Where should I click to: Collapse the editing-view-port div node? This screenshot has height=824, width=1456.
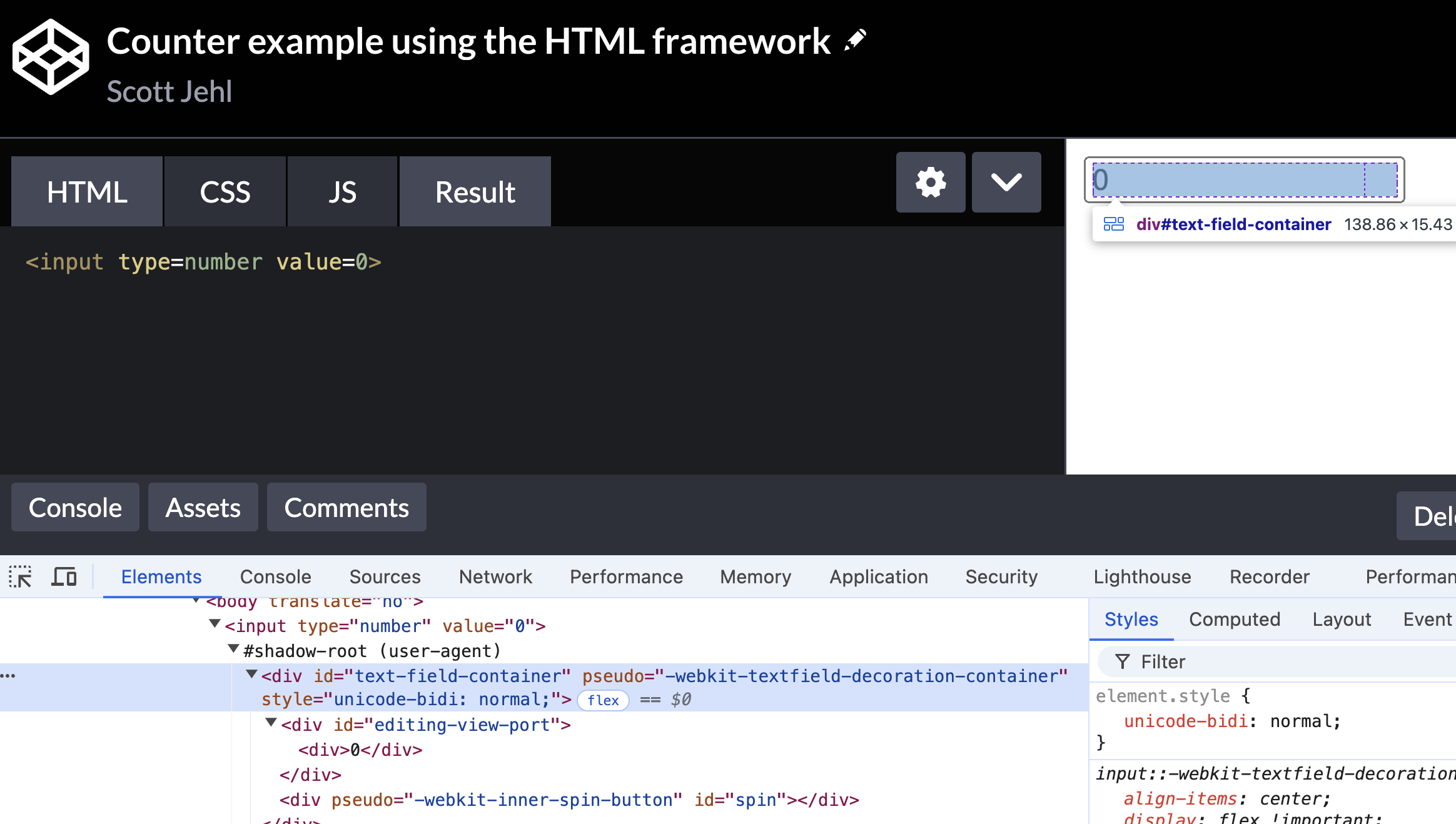point(271,723)
